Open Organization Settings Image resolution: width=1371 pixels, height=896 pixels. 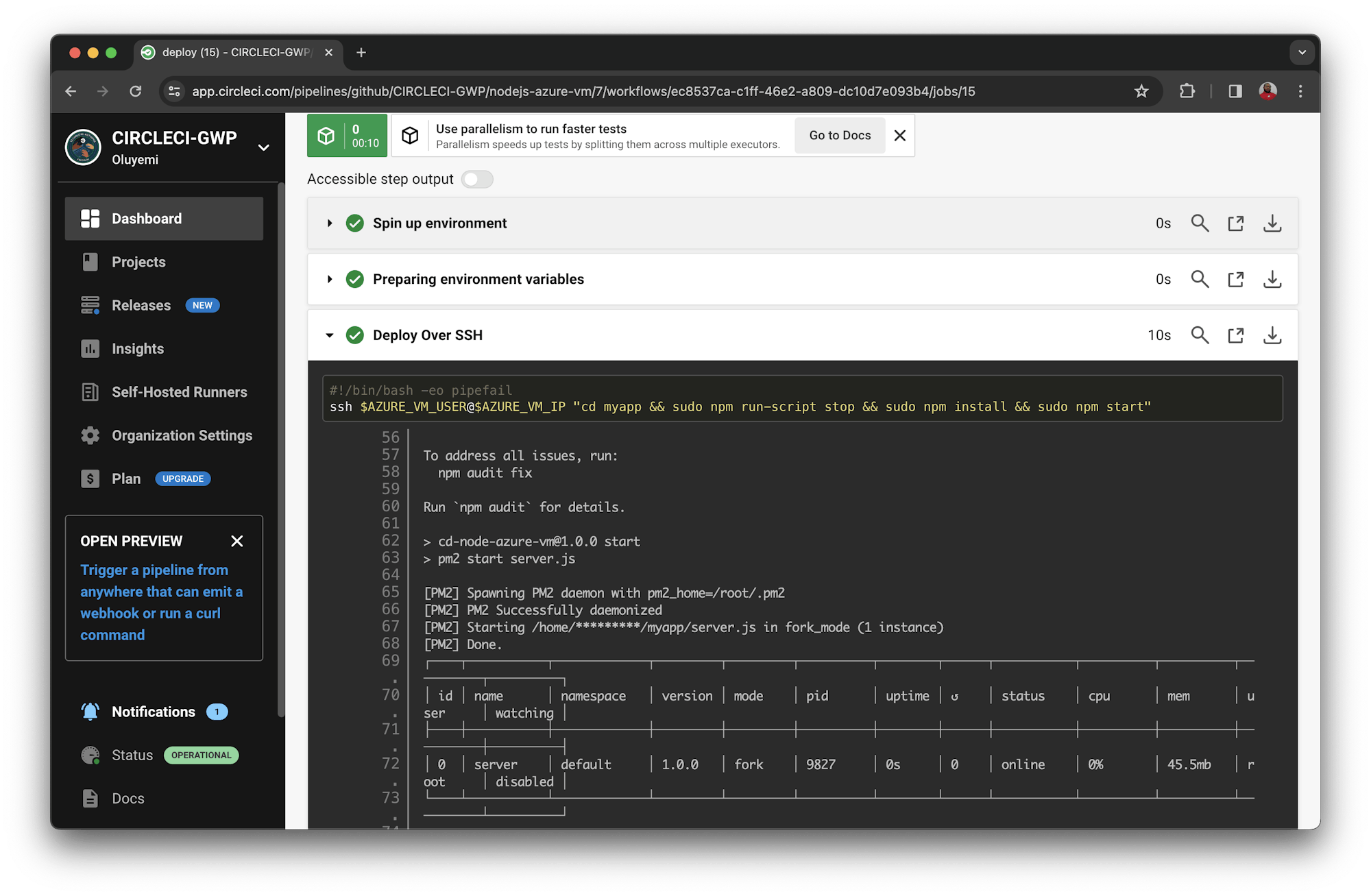pos(182,435)
